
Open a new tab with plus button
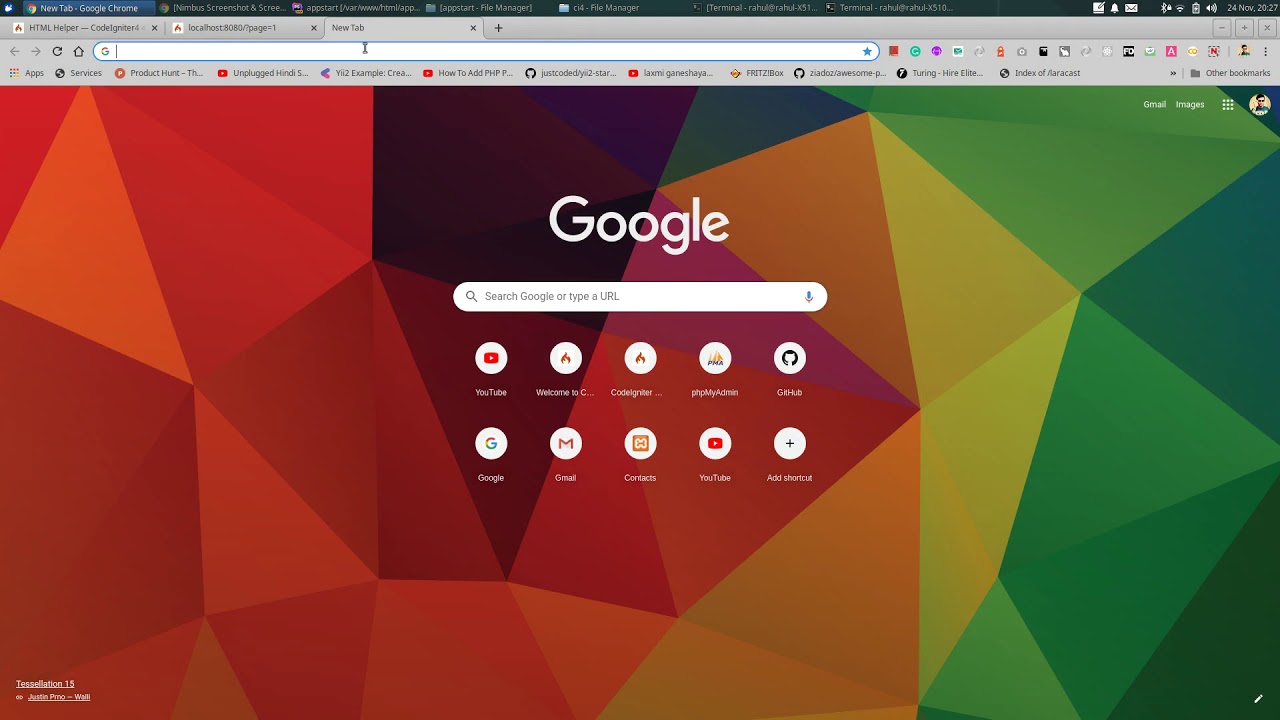click(x=498, y=28)
